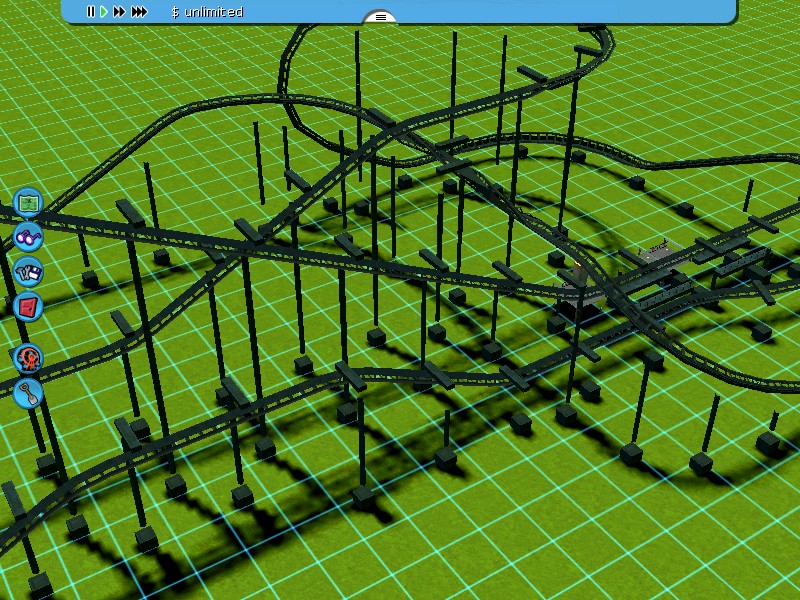Open view options with the glasses icon
The image size is (800, 600).
click(x=28, y=237)
